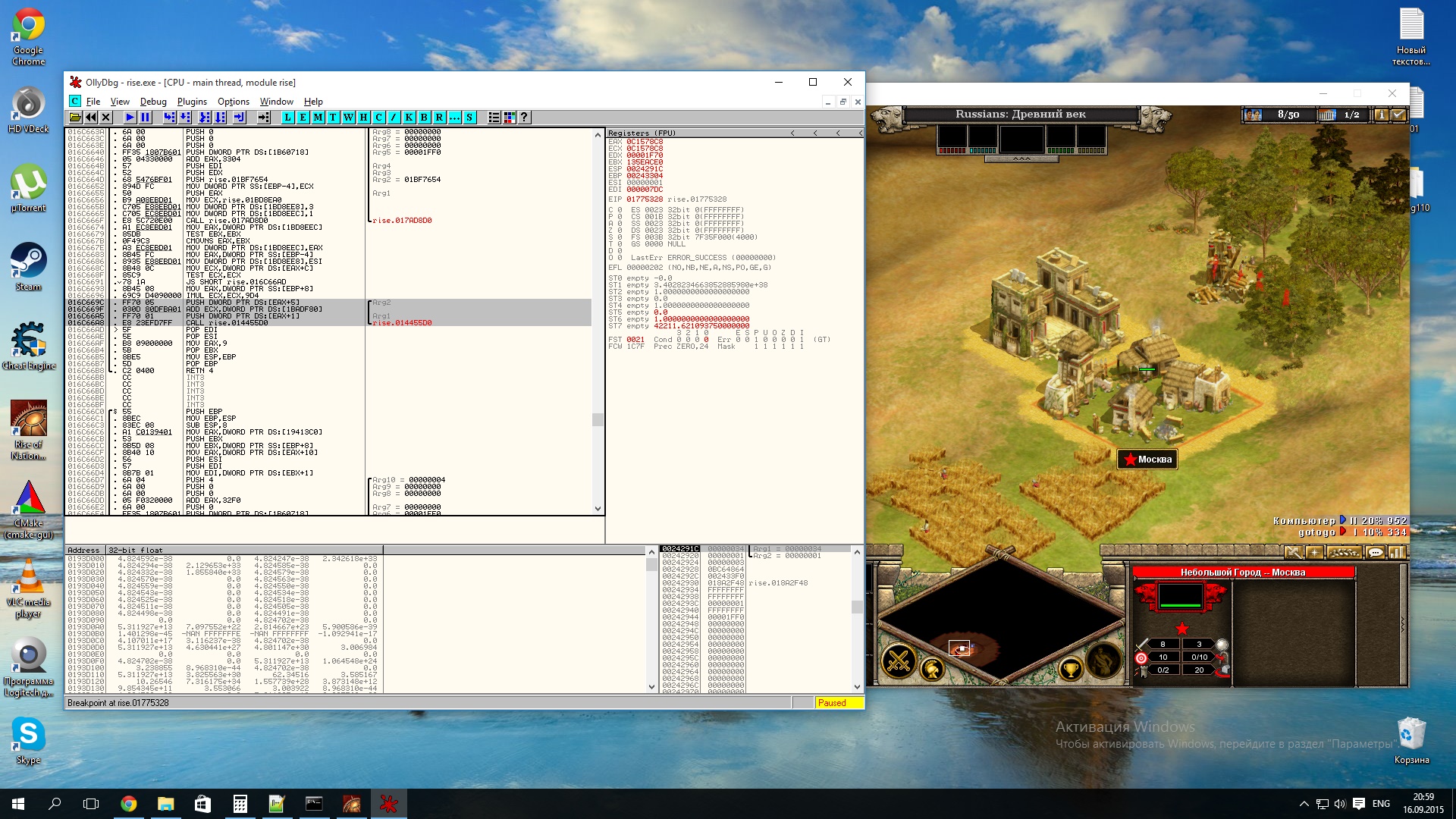
Task: Click Restart program rewind icon
Action: pos(91,118)
